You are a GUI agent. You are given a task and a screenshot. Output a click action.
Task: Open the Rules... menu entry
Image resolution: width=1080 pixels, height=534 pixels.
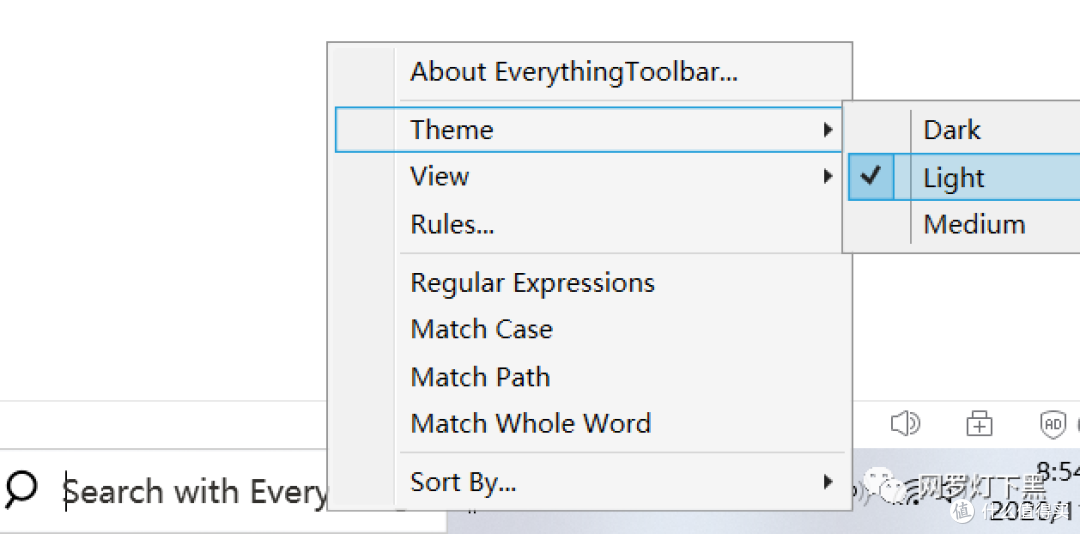452,224
